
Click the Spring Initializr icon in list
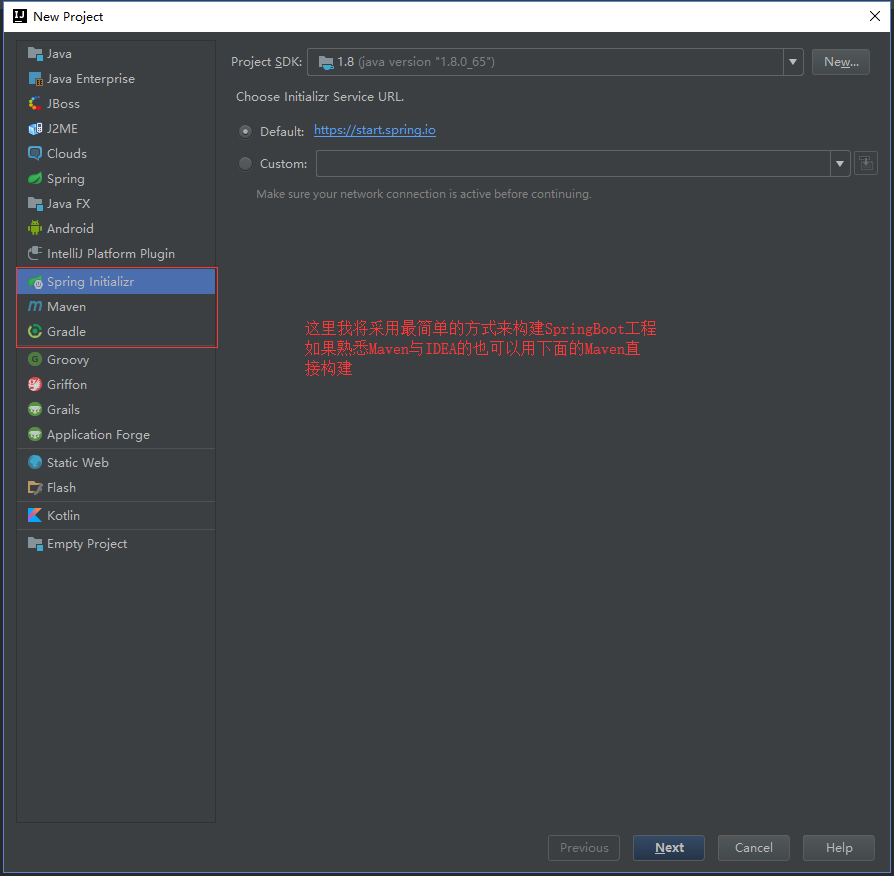tap(36, 282)
